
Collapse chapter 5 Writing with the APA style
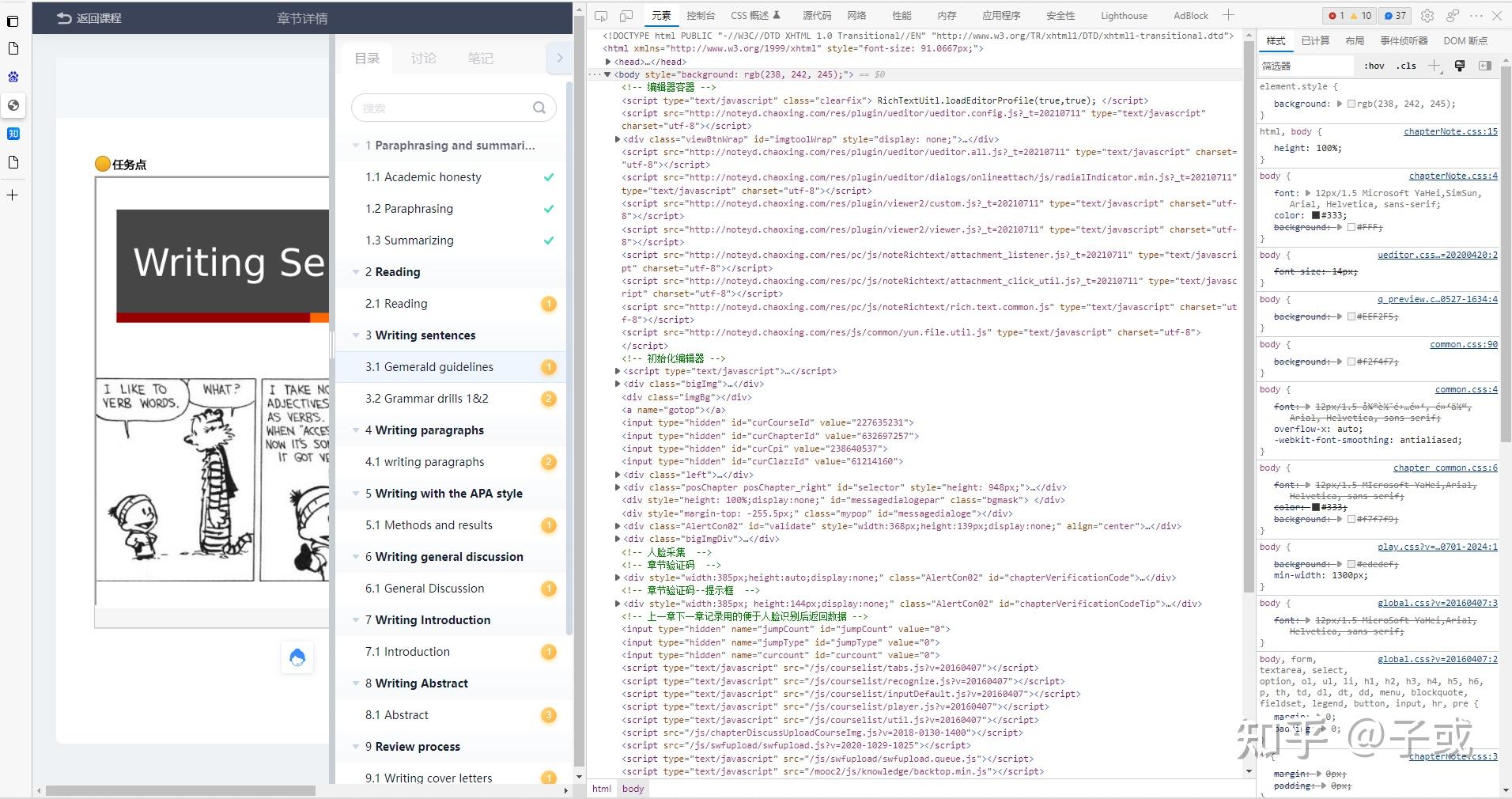[356, 494]
